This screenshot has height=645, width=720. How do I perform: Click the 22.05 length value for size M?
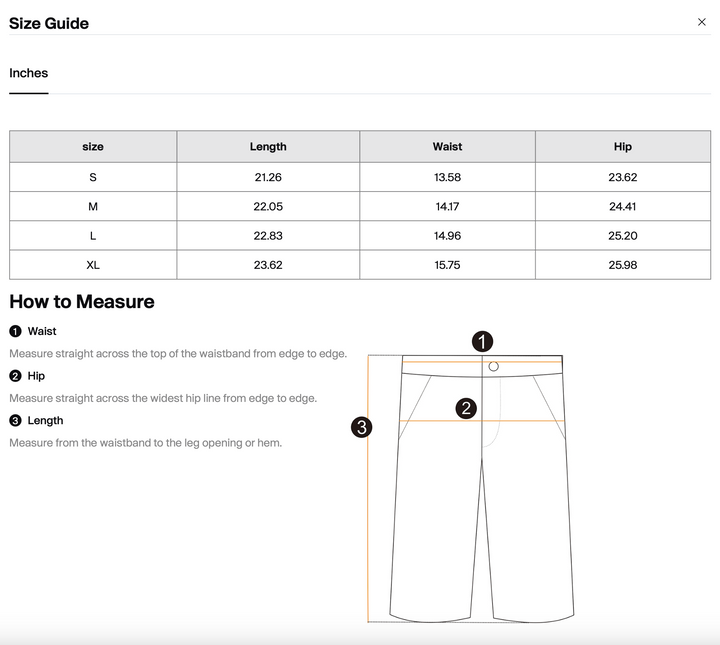point(268,207)
